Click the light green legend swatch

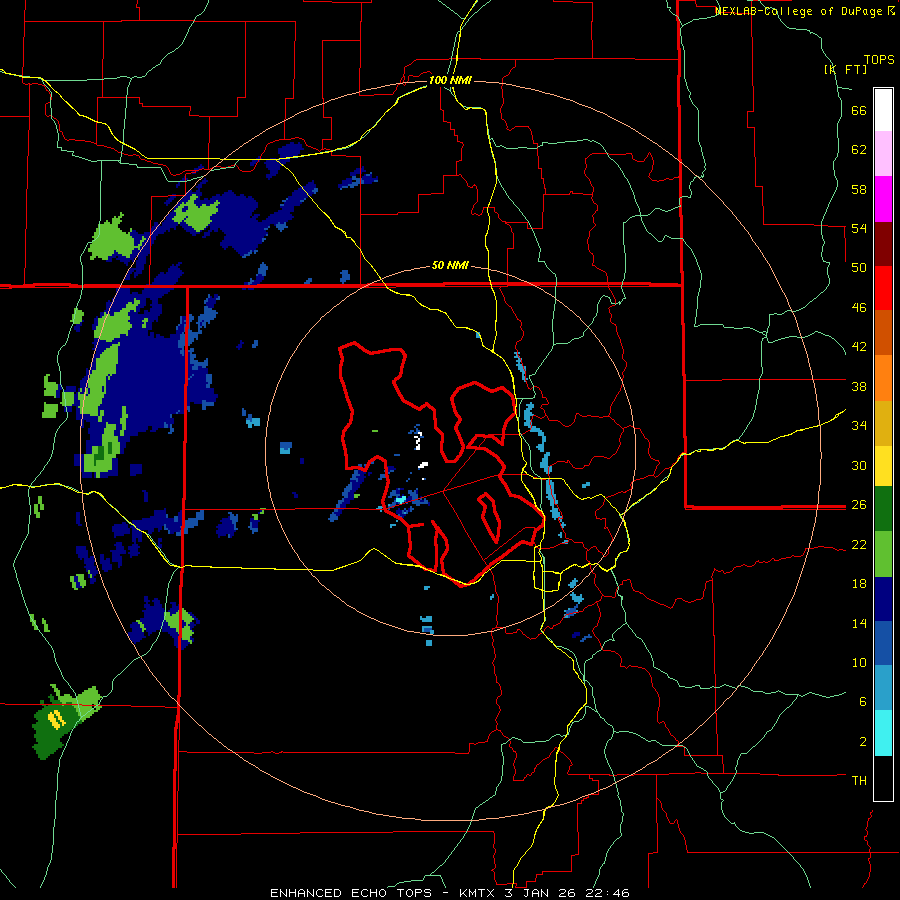click(x=883, y=554)
